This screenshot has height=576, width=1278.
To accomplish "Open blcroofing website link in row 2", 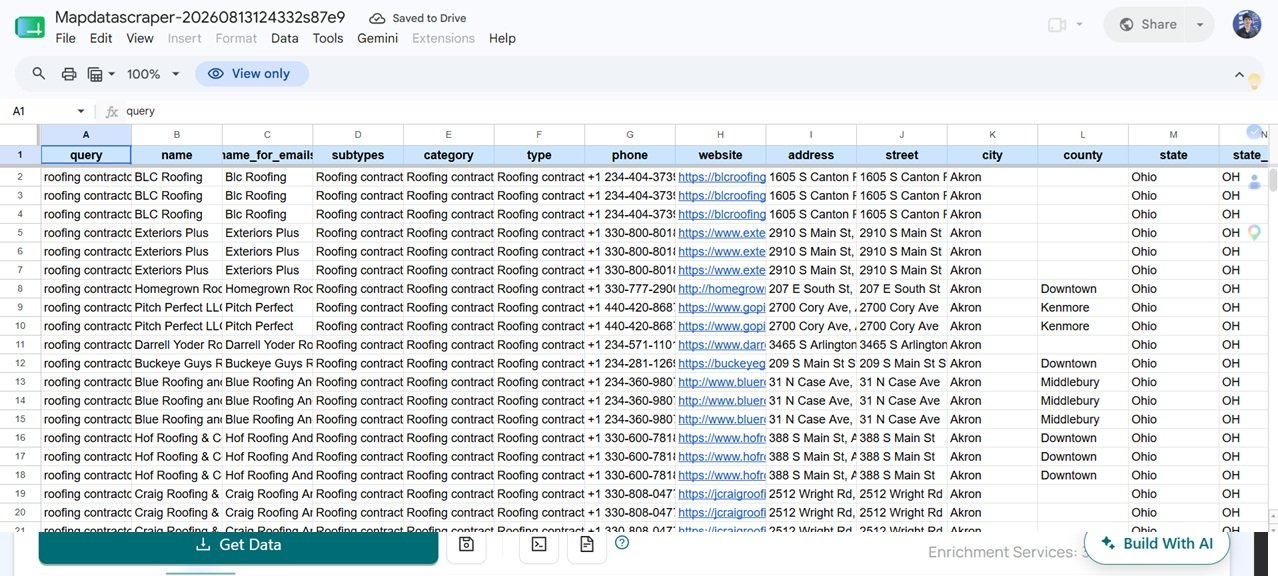I will (x=721, y=177).
